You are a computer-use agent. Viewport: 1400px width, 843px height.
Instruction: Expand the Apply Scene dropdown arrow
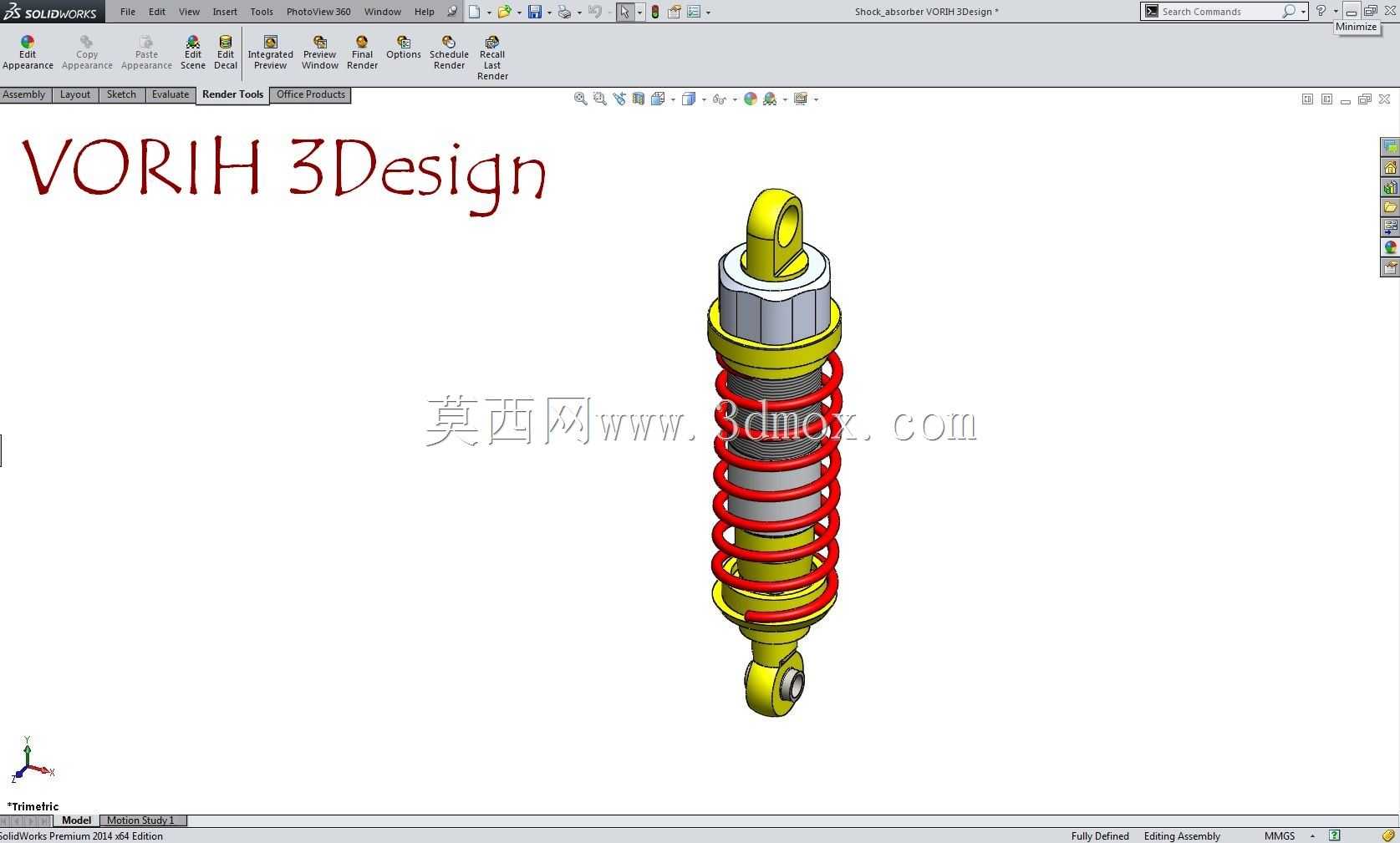[785, 99]
